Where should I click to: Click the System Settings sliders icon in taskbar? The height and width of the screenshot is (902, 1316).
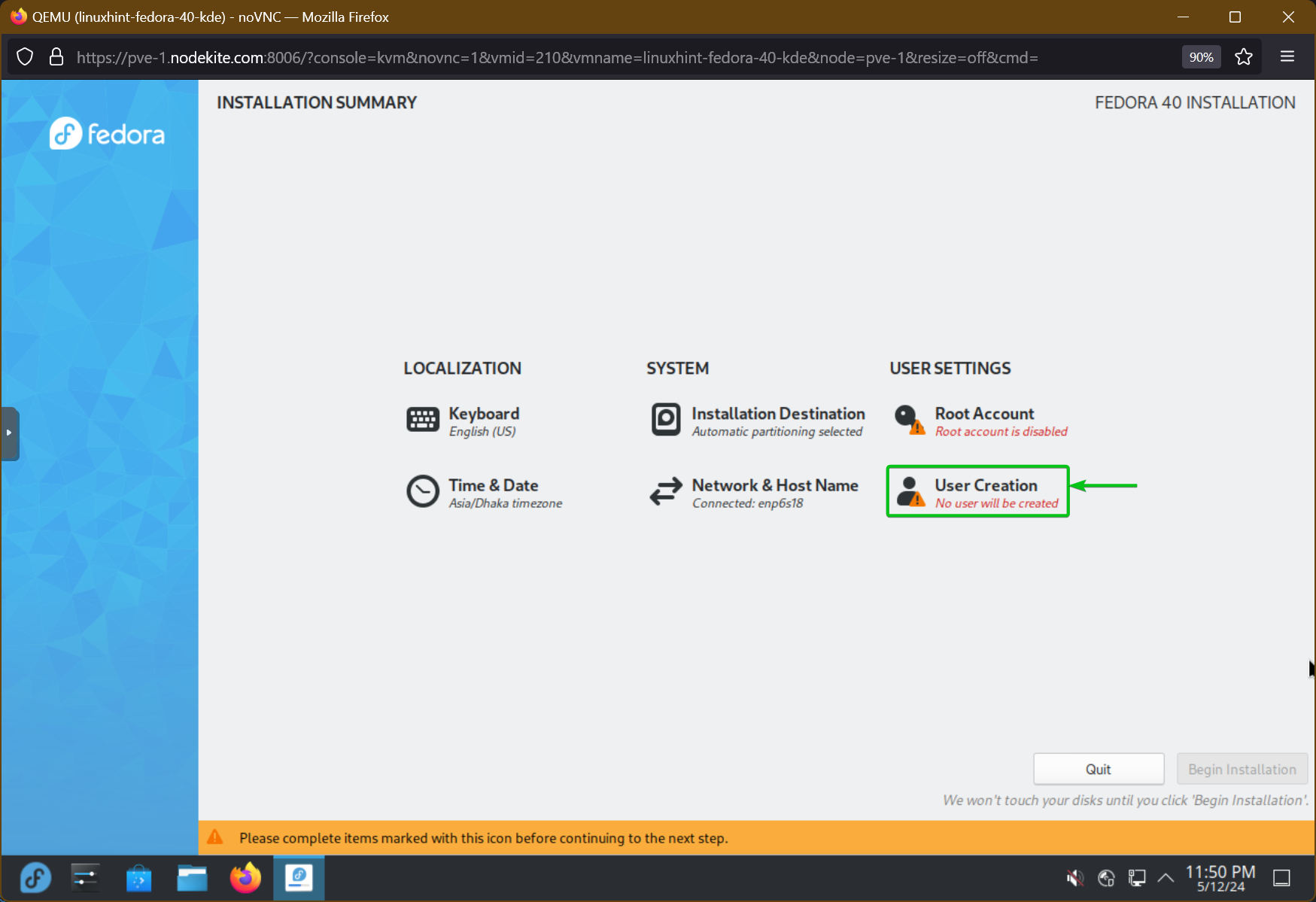pyautogui.click(x=84, y=877)
